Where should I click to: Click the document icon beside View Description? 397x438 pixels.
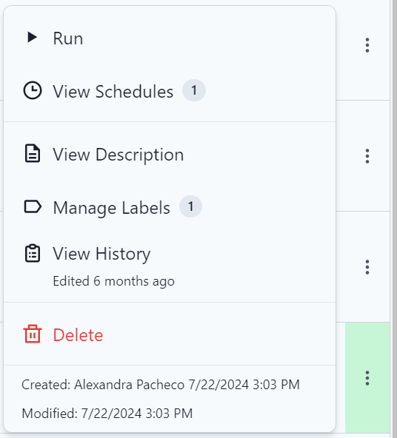pyautogui.click(x=32, y=154)
